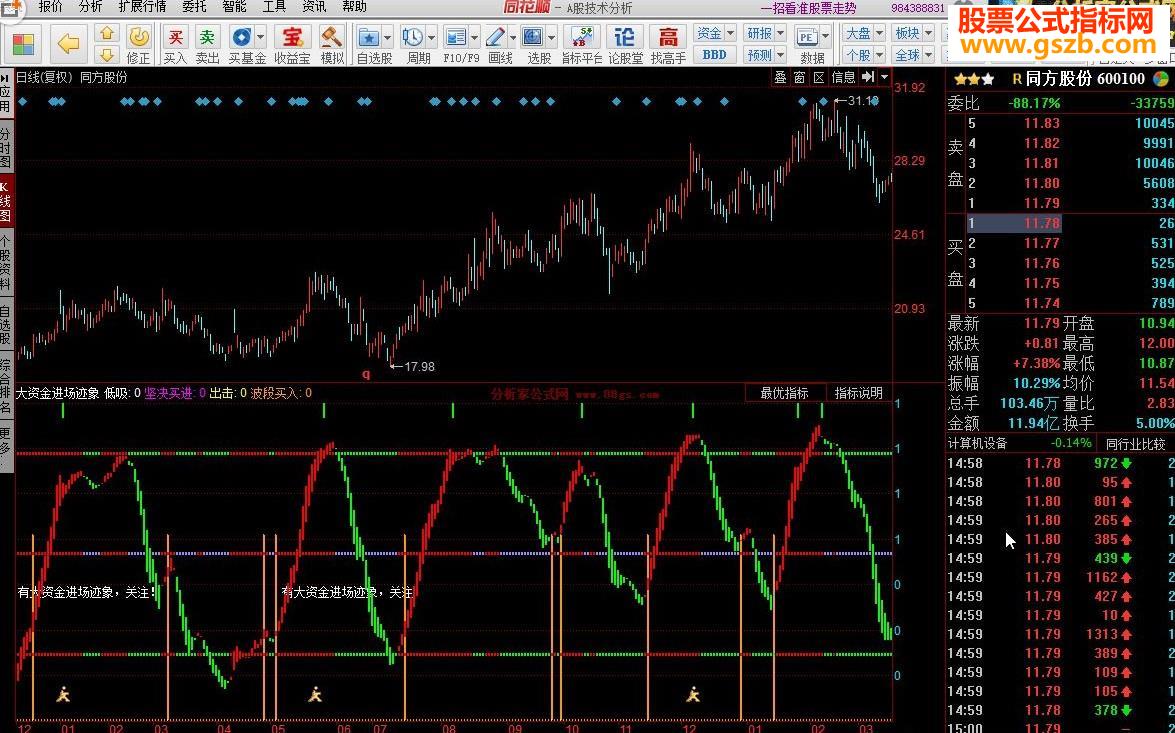
Task: Open the 分析 menu
Action: (90, 7)
